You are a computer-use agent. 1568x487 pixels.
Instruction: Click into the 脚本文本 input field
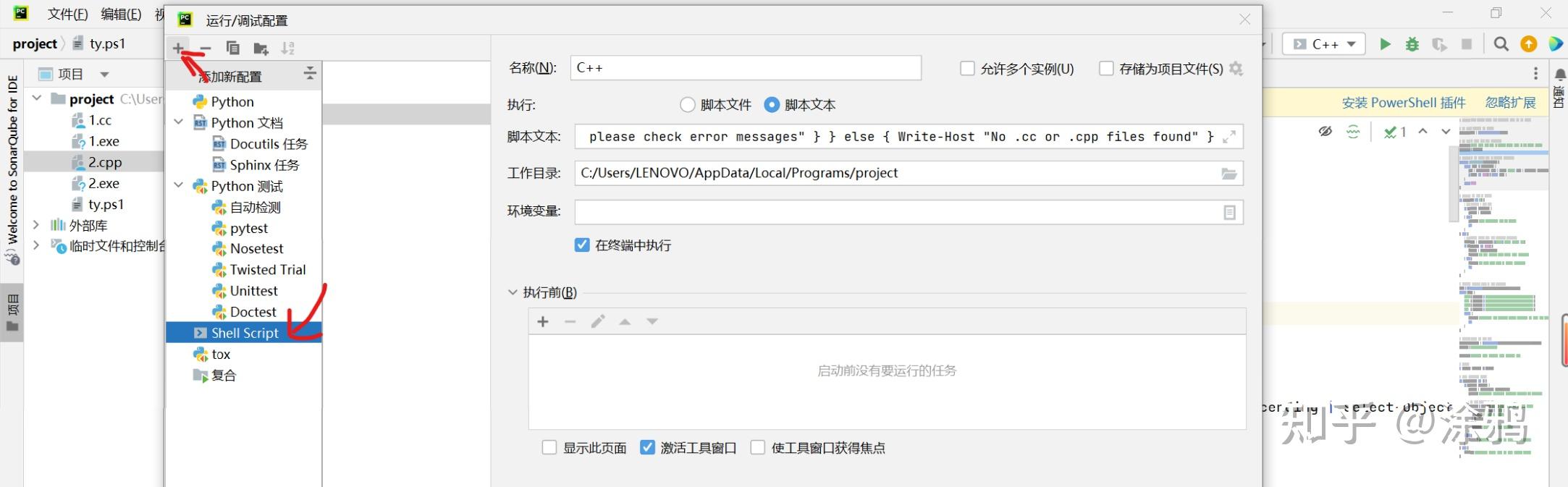point(909,137)
